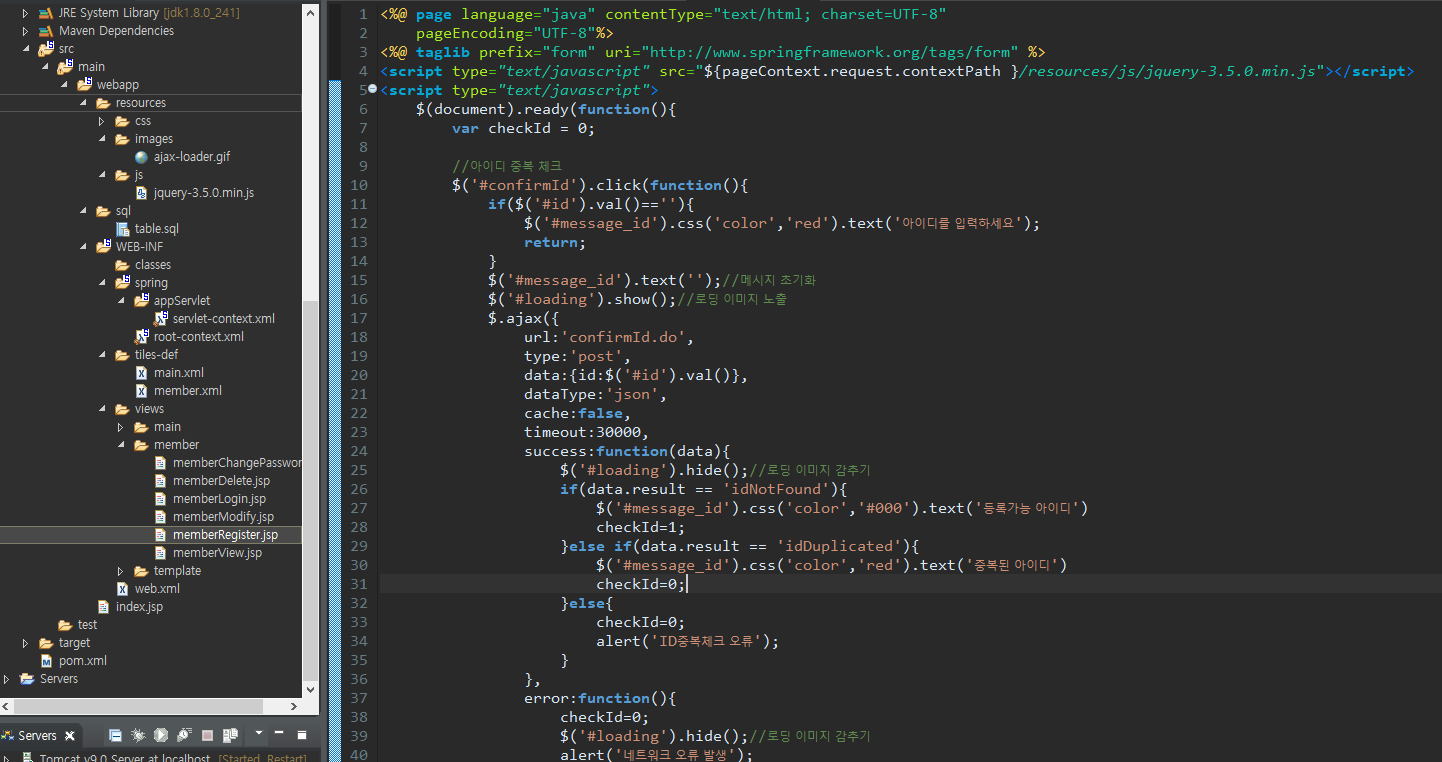The width and height of the screenshot is (1442, 762).
Task: Click the Servers project folder icon
Action: [27, 679]
